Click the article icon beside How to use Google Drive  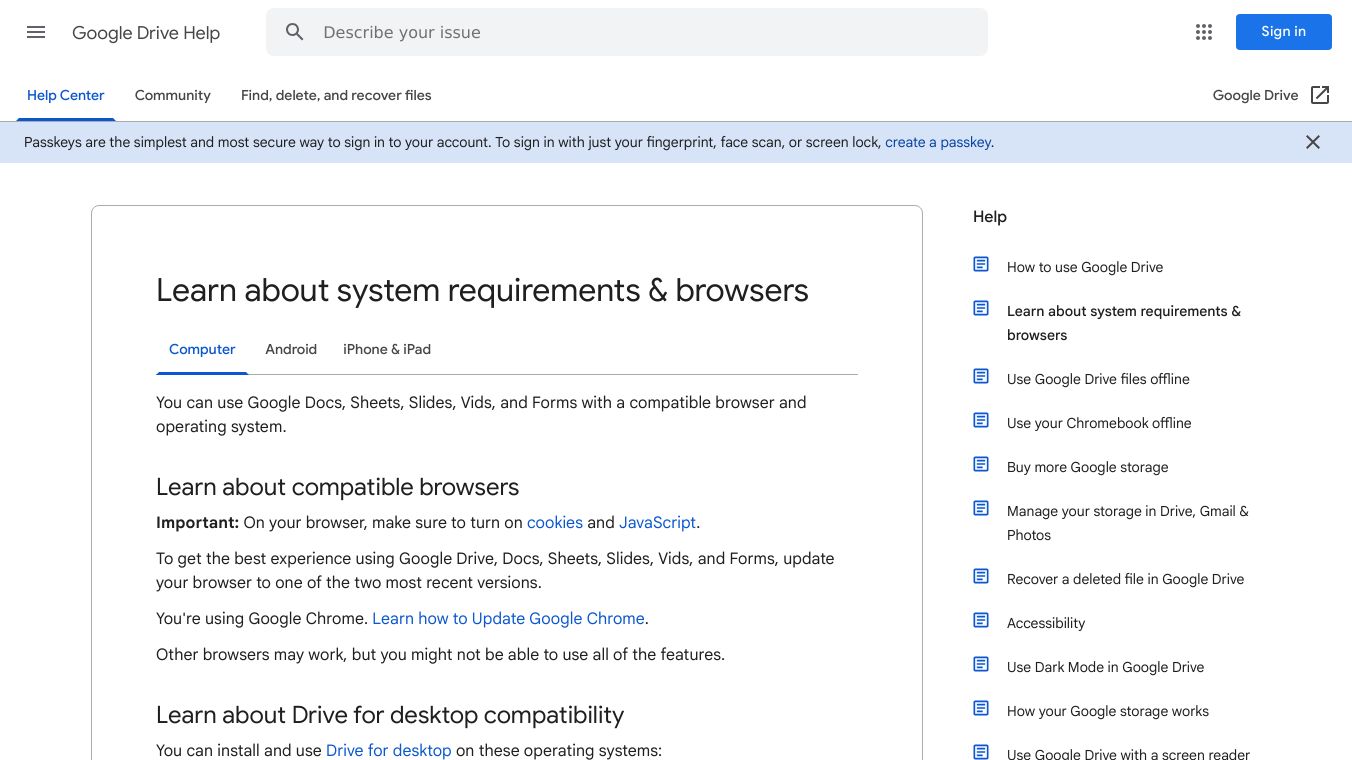[x=981, y=264]
